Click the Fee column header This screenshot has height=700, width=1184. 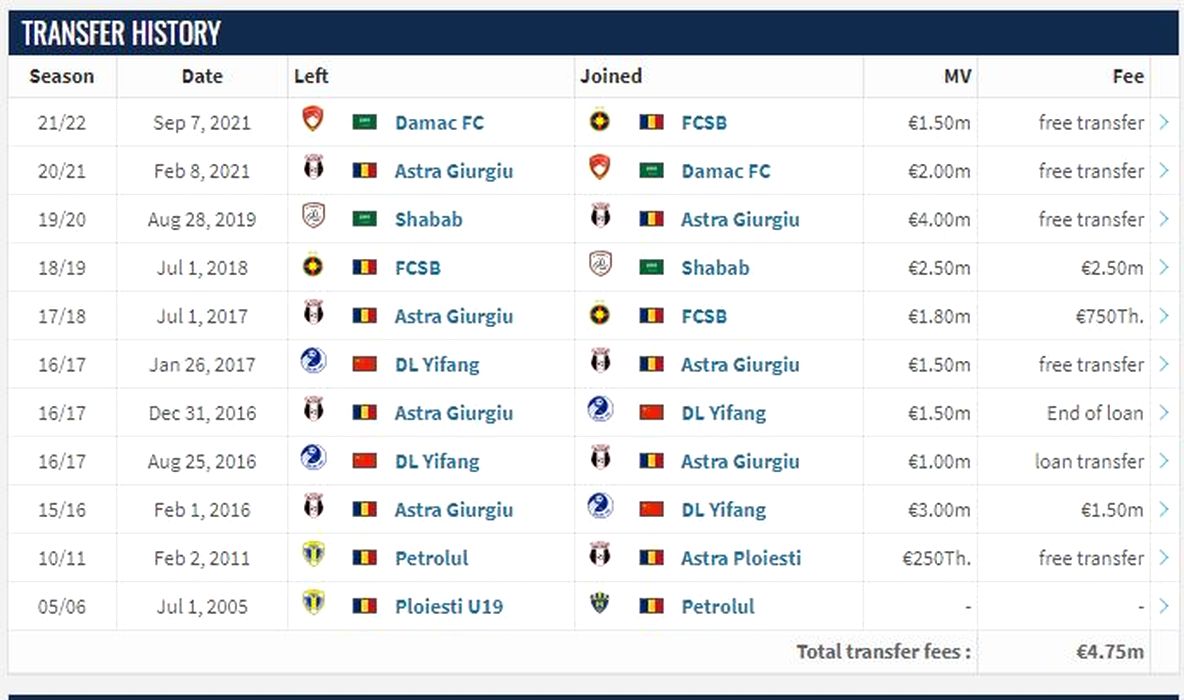click(1128, 76)
